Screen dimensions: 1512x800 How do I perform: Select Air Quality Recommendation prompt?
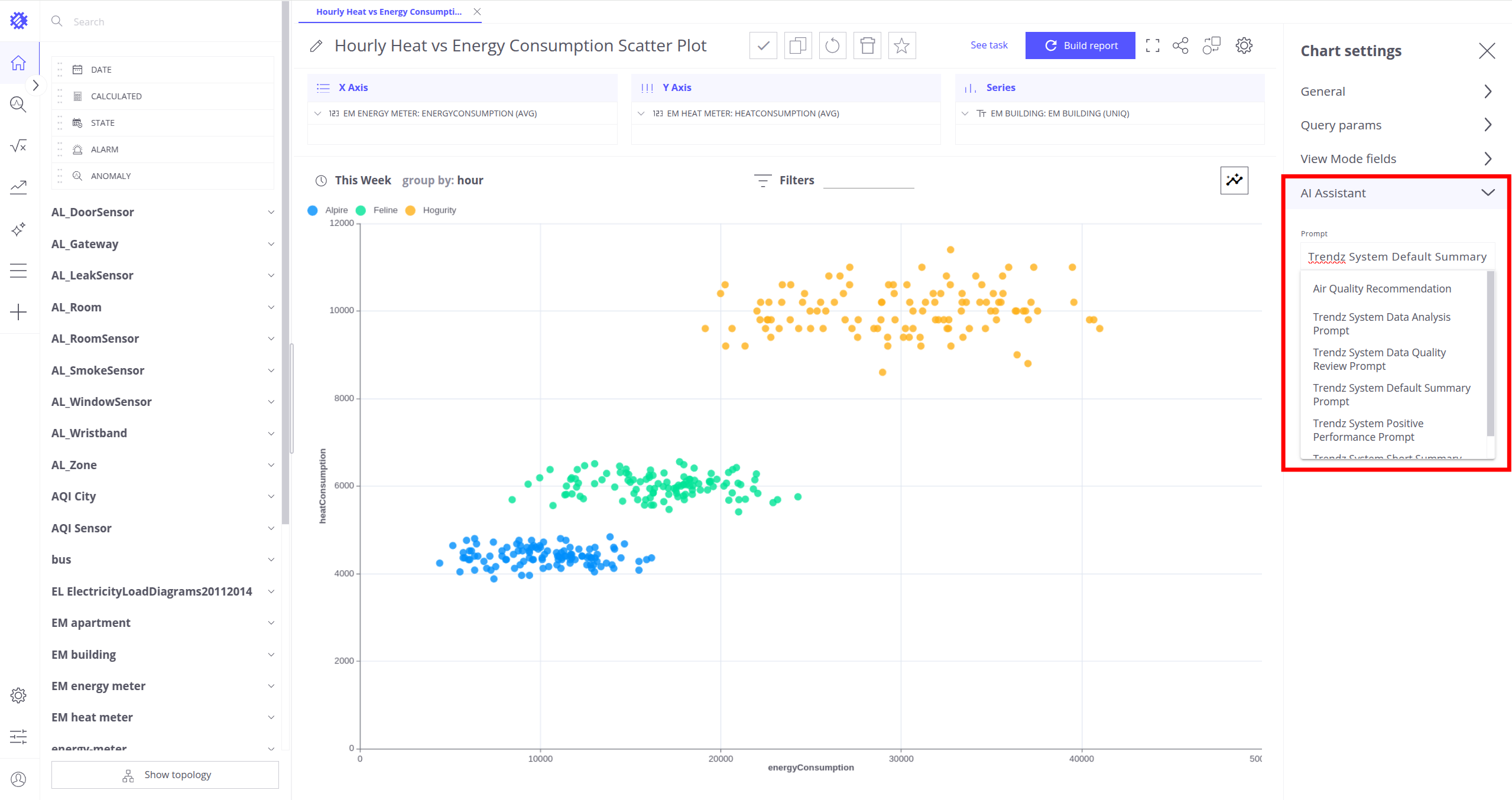1381,289
